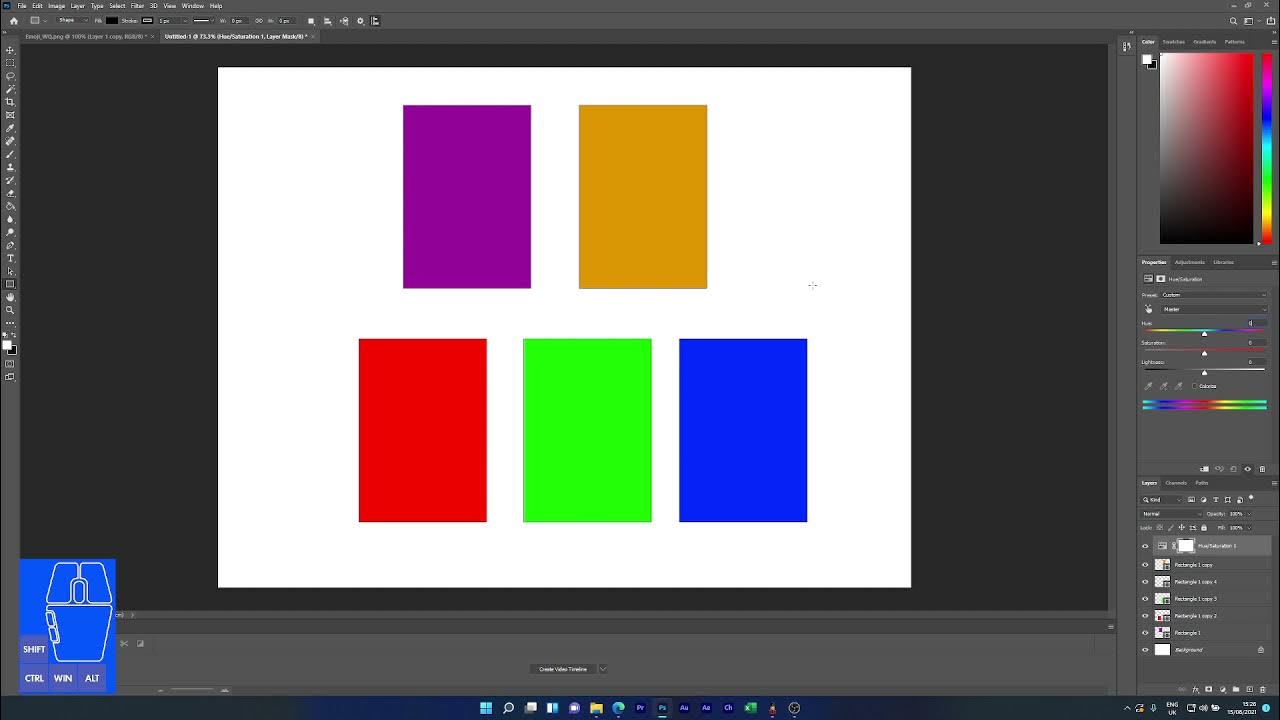Open the layer Fill dropdown arrow

(1250, 528)
